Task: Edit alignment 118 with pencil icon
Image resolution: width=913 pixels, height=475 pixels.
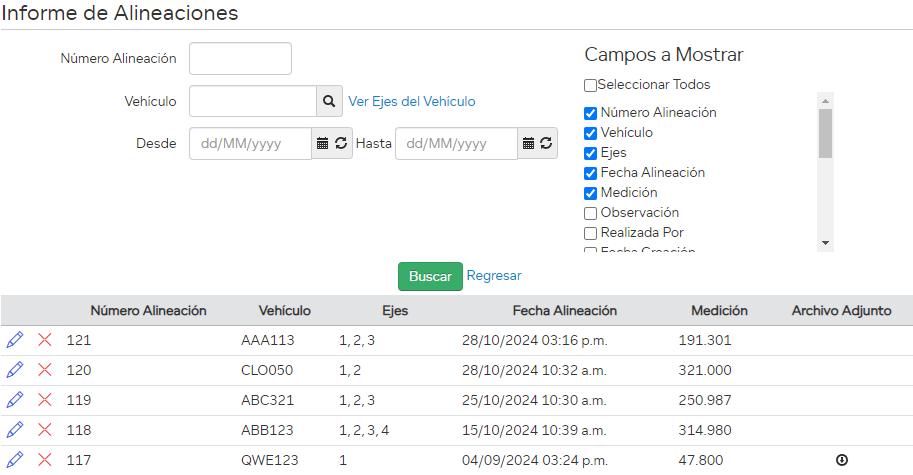Action: (15, 430)
